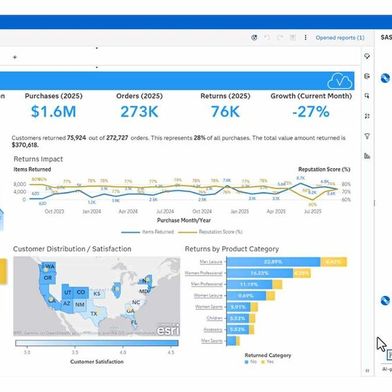Select Florida (FL) on the map
The image size is (392, 392).
[x=134, y=323]
